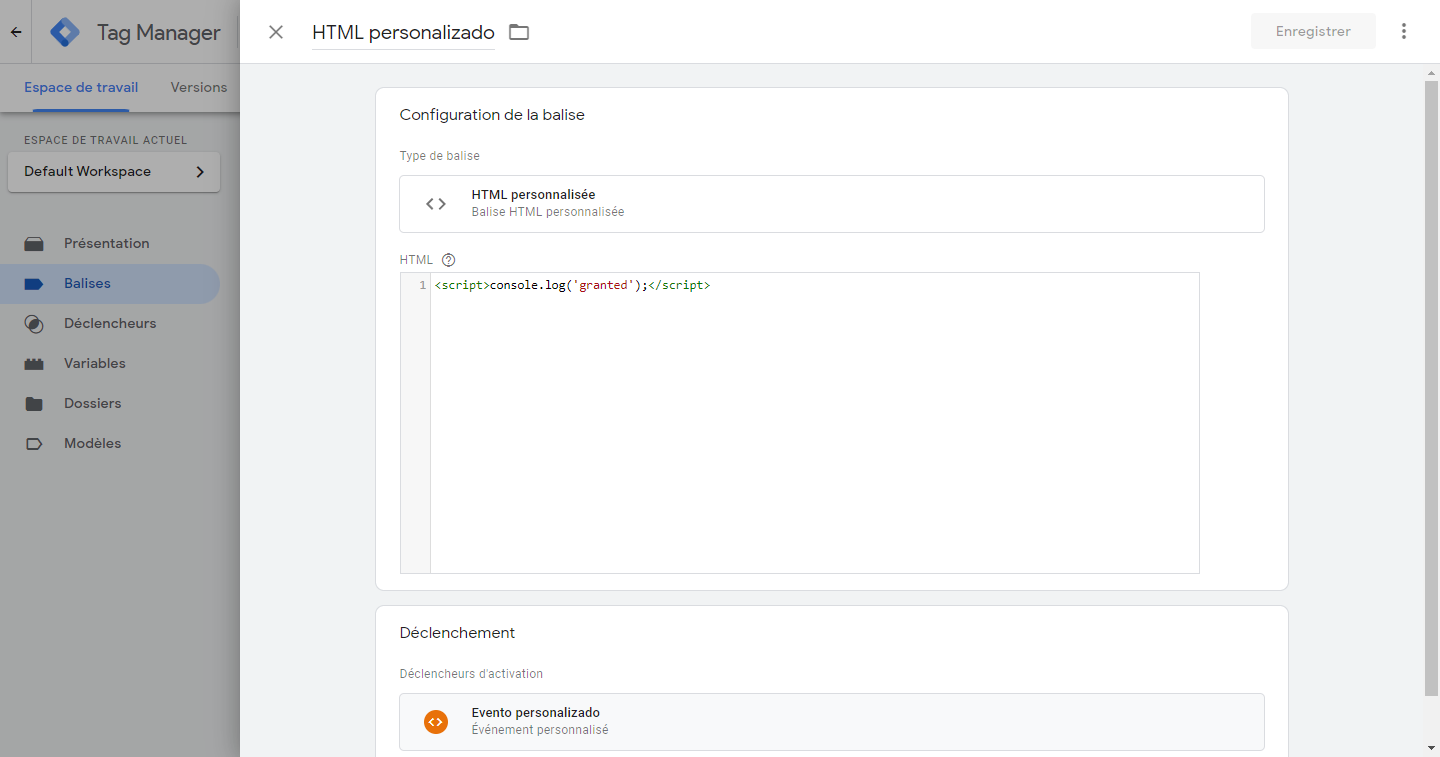Click the Modèles sidebar icon
Screen dimensions: 1440x757
click(34, 444)
